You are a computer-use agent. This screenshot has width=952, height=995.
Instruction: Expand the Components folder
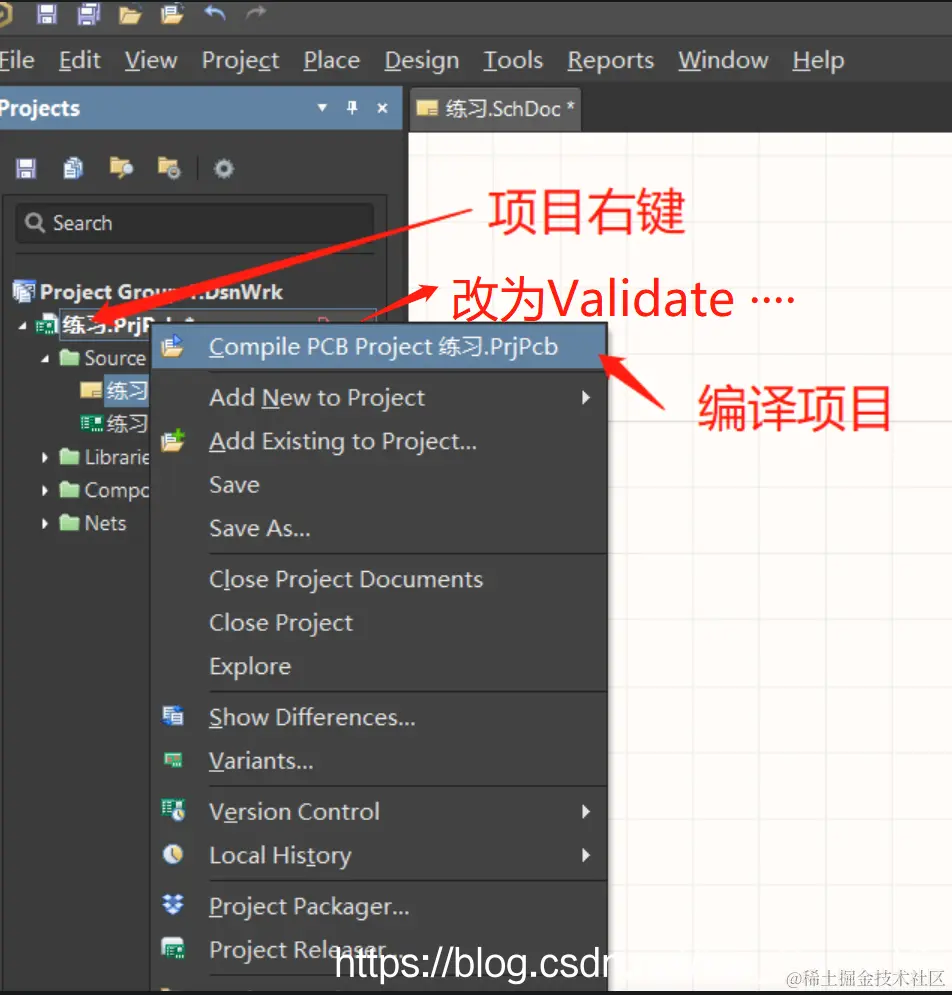44,490
